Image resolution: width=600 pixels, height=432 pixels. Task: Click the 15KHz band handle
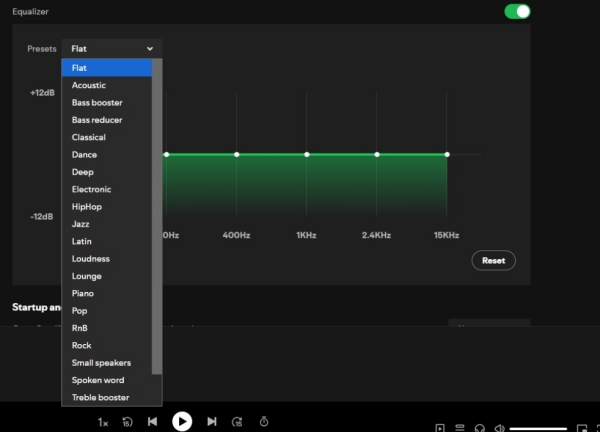(x=447, y=155)
